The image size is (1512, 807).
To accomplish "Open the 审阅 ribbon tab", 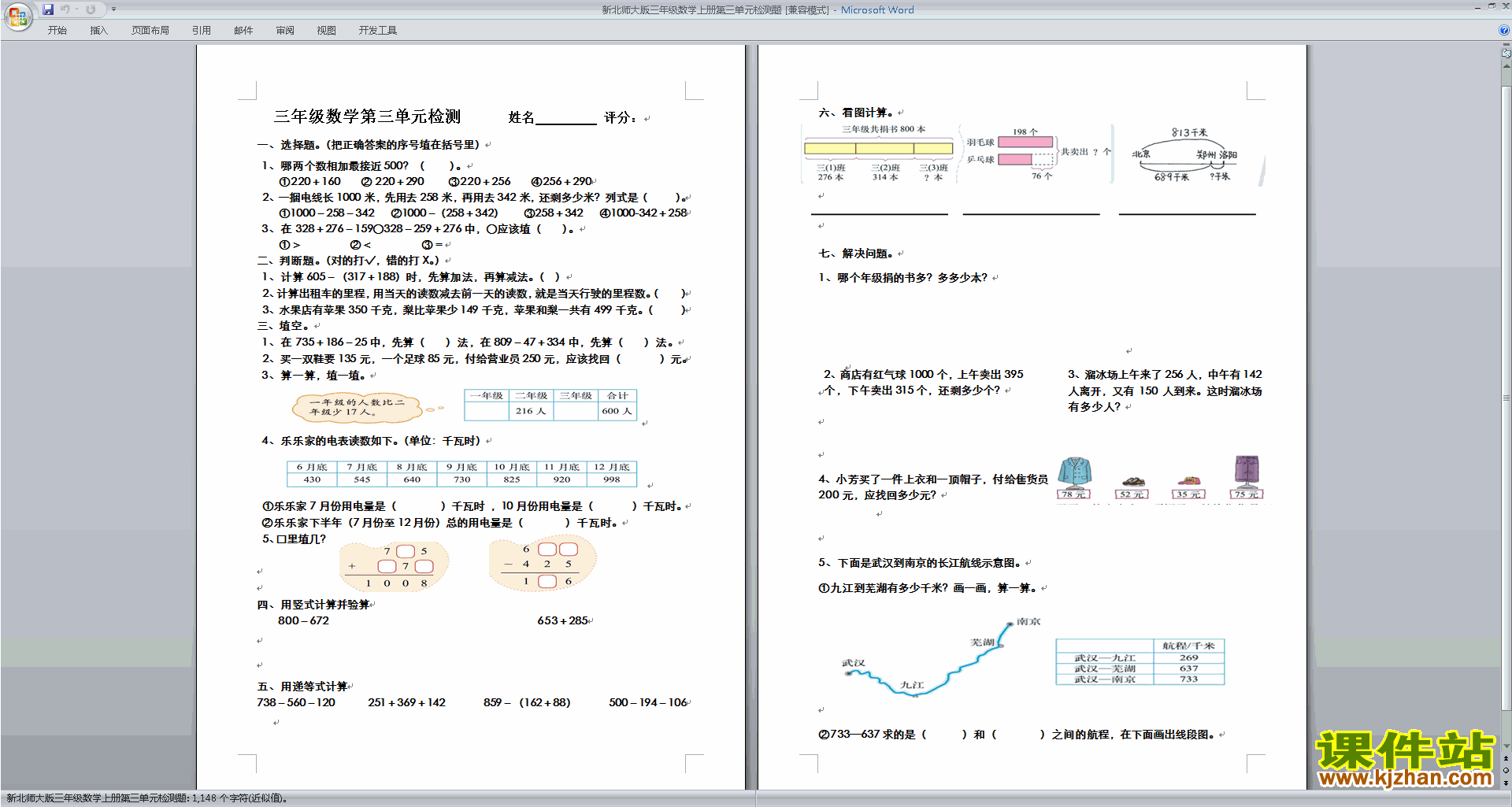I will tap(285, 31).
